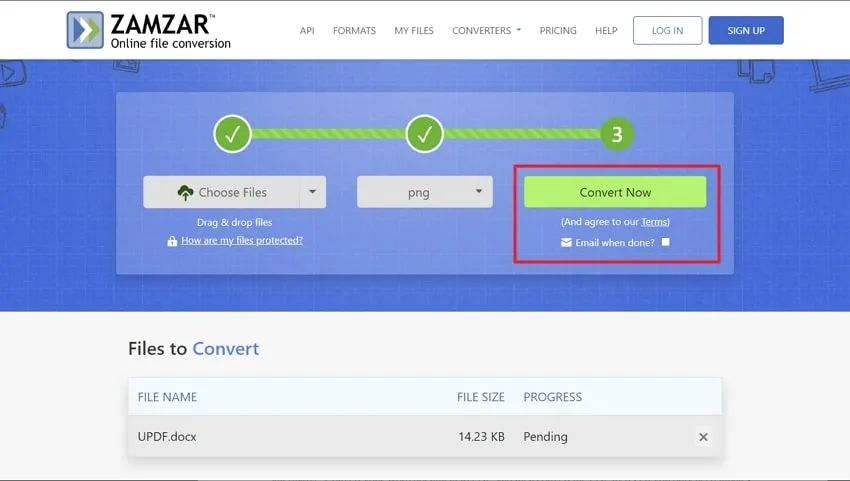The width and height of the screenshot is (850, 481).
Task: Click the FILE NAME column header
Action: click(x=167, y=397)
